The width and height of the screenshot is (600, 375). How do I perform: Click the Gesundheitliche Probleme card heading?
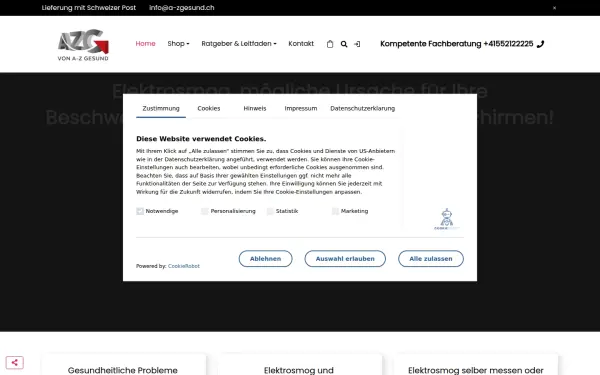(x=122, y=370)
